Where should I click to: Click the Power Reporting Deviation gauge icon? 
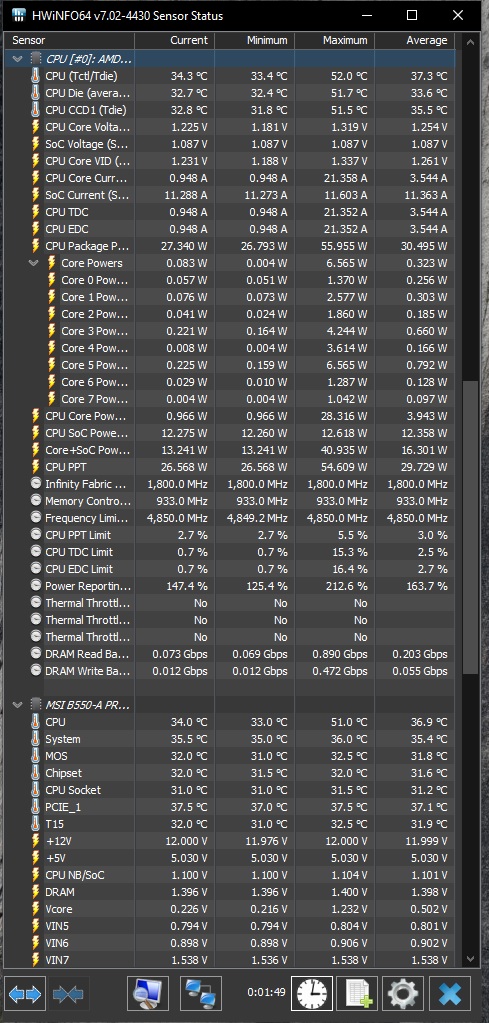(x=35, y=585)
